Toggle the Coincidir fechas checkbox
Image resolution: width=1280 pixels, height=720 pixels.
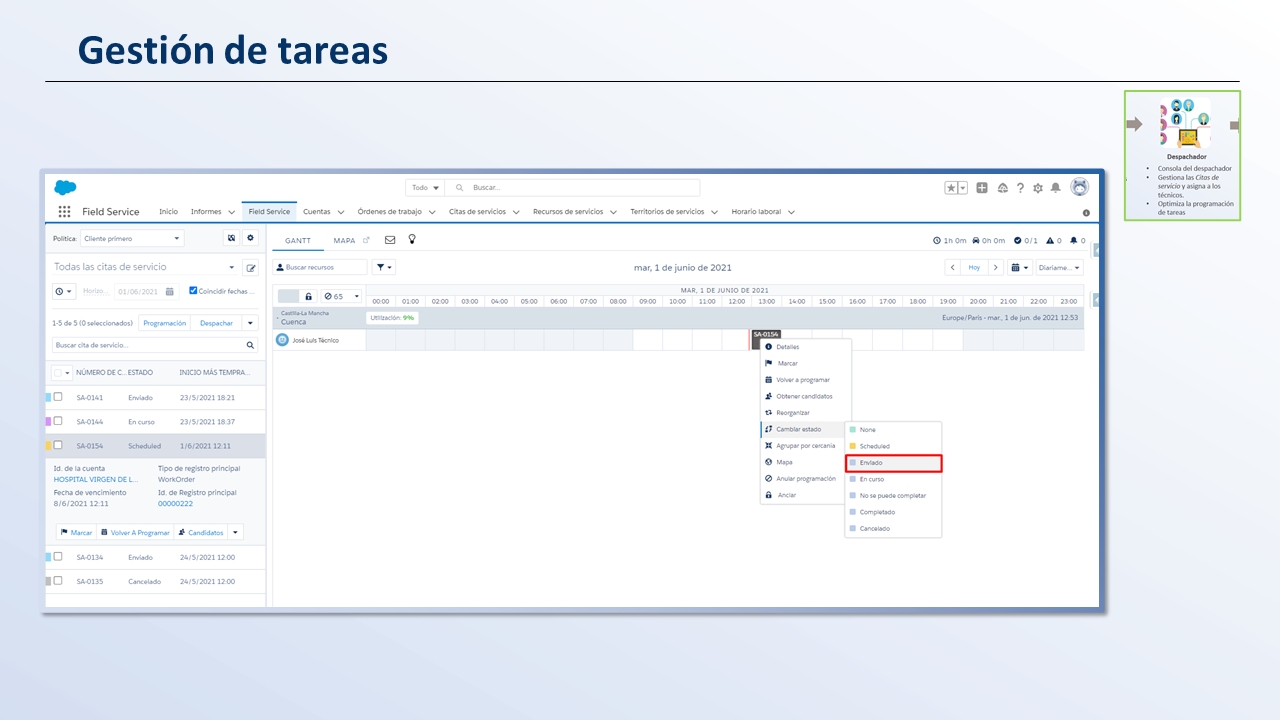194,291
